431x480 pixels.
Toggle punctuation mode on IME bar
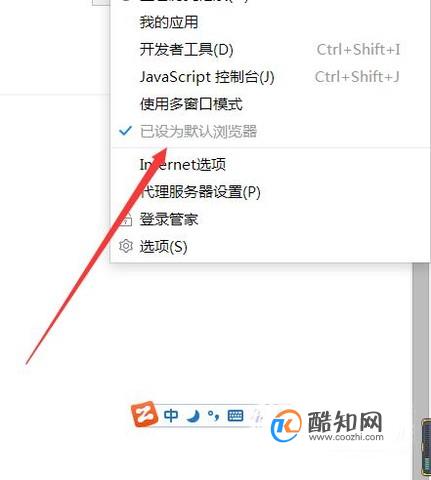coord(213,416)
